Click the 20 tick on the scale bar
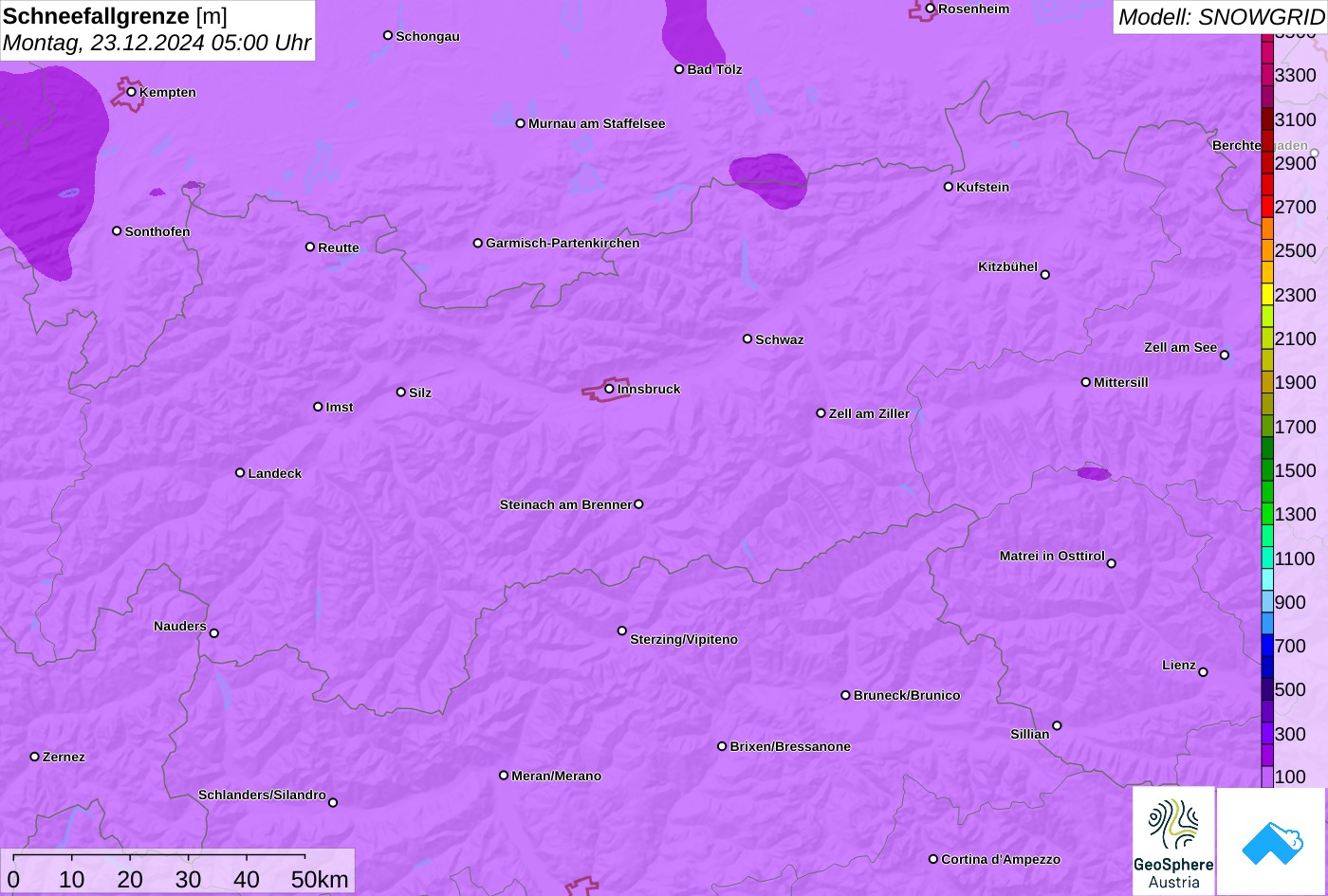Viewport: 1328px width, 896px height. tap(130, 879)
